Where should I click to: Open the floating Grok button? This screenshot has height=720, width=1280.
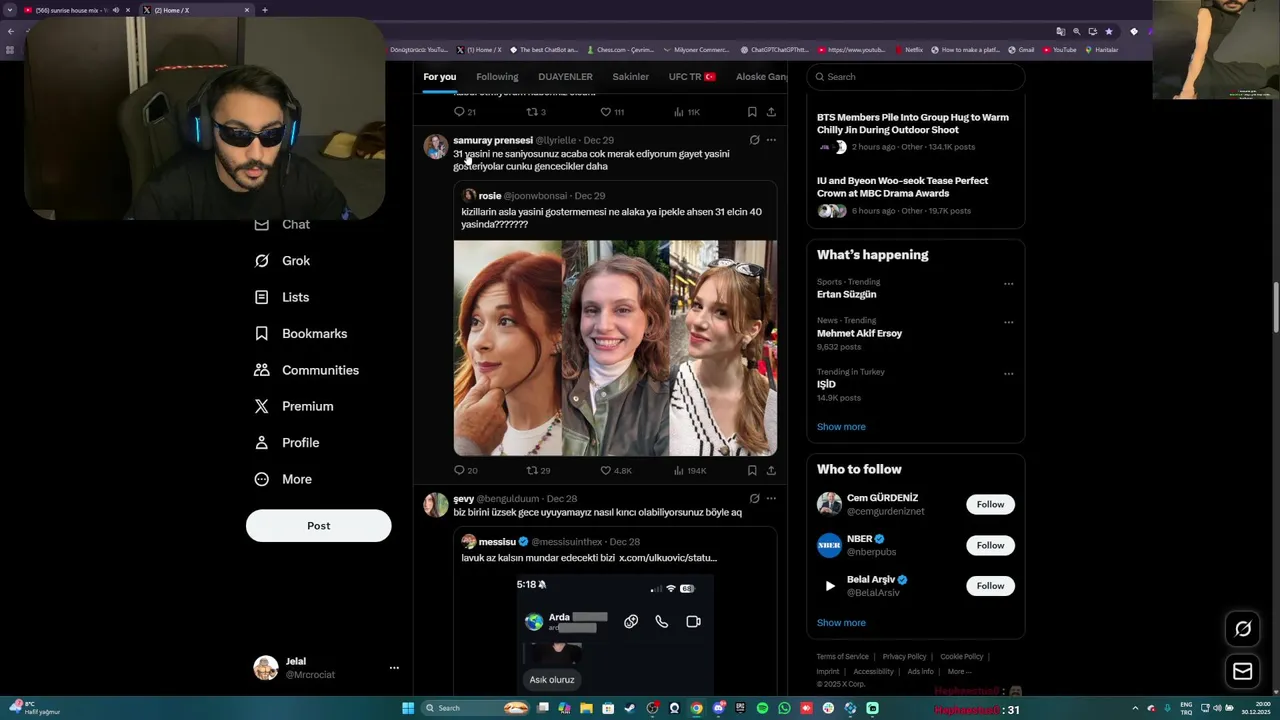click(x=1243, y=629)
